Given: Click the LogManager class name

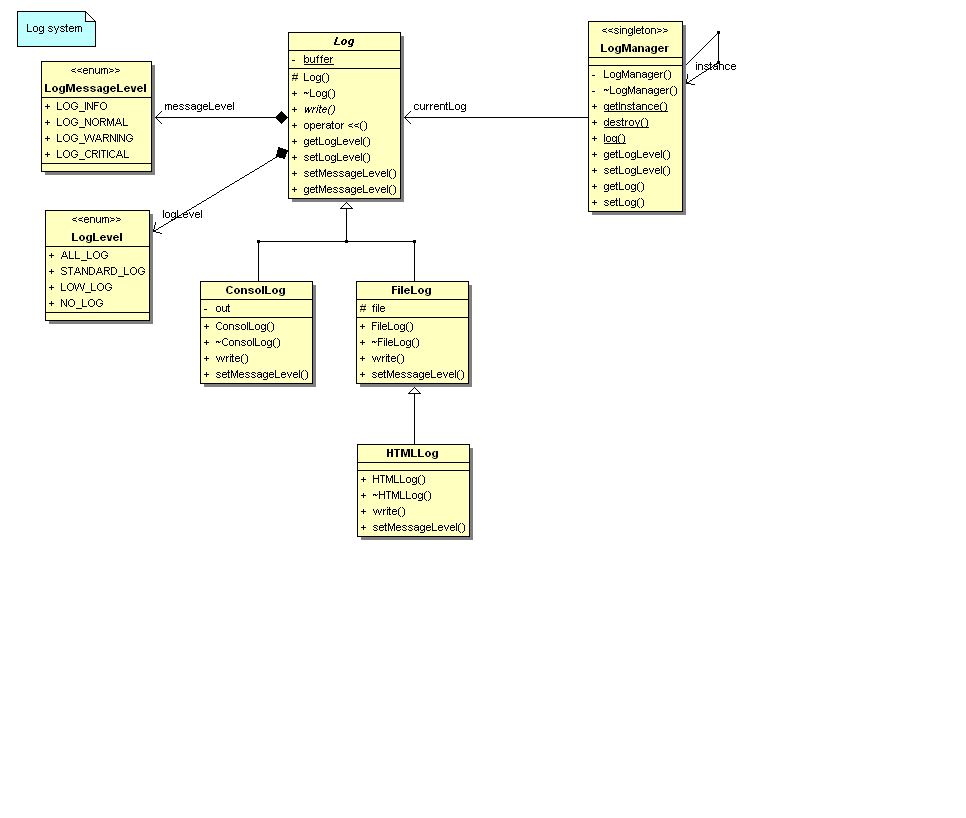Looking at the screenshot, I should tap(634, 48).
